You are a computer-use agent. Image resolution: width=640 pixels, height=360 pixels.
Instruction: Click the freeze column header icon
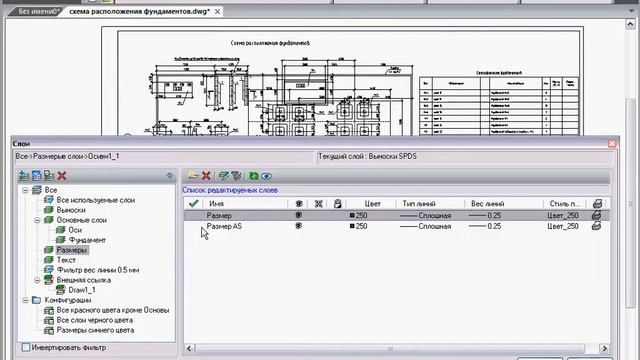click(x=319, y=203)
